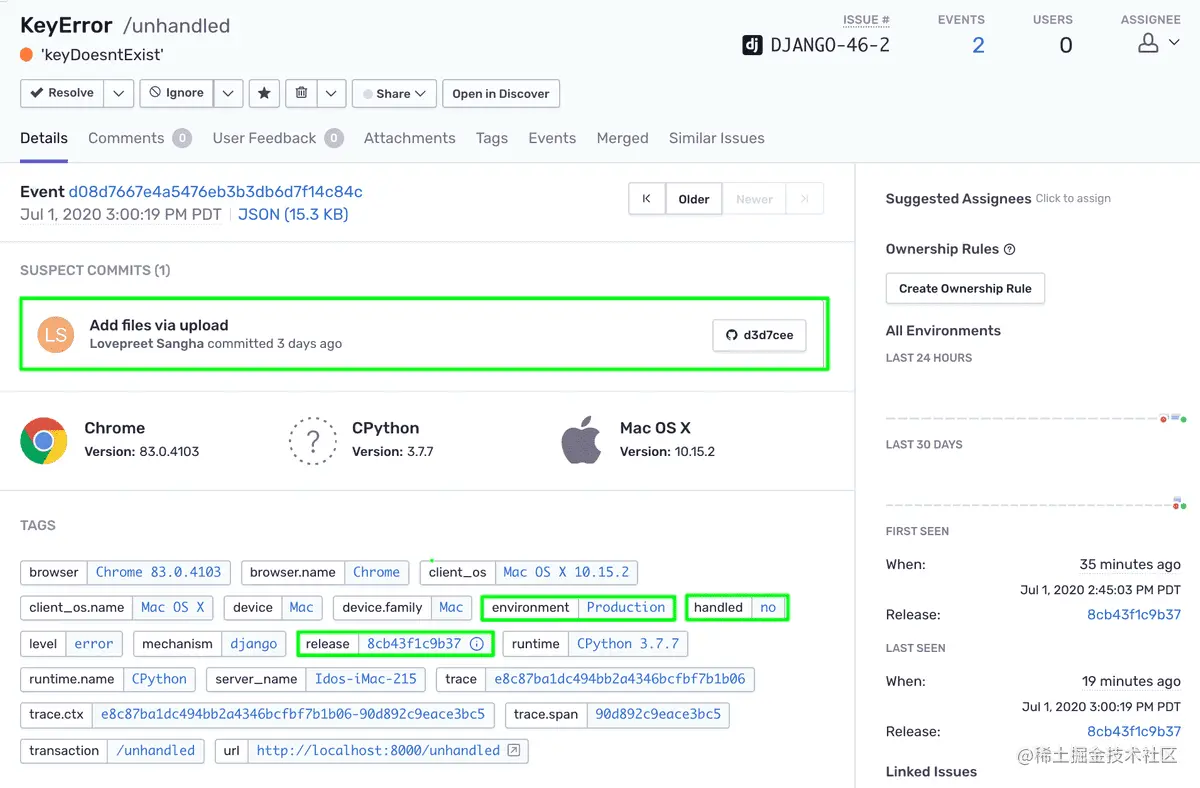This screenshot has width=1200, height=788.
Task: Open the Share dropdown
Action: [394, 93]
